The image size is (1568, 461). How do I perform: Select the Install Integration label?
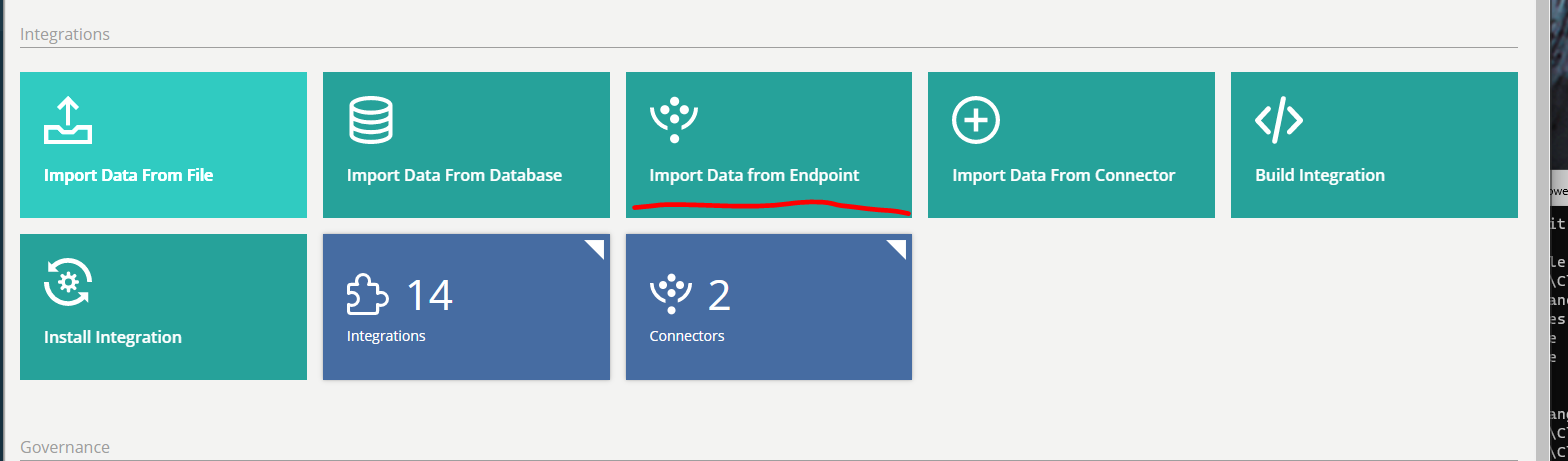point(113,337)
